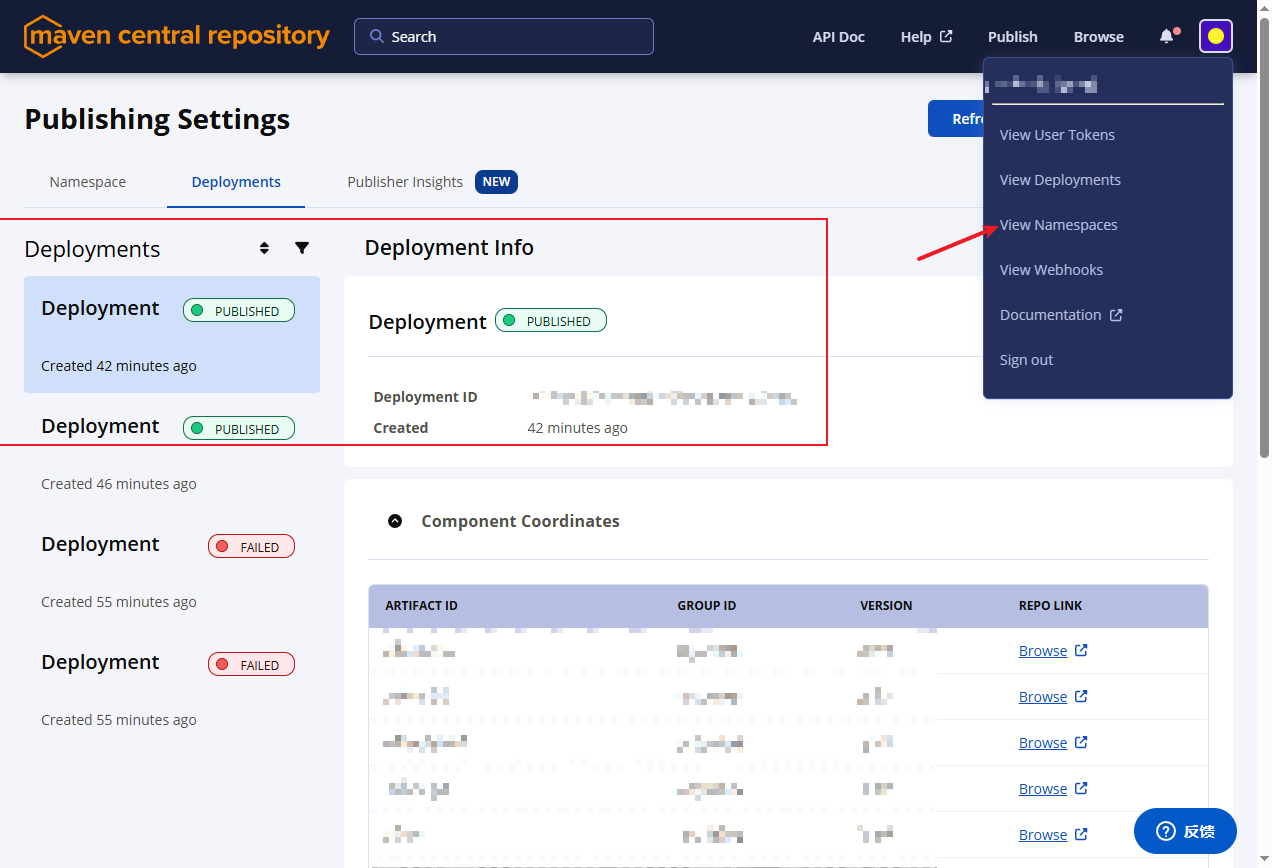This screenshot has width=1272, height=868.
Task: Click the Deployment ID label
Action: 425,397
